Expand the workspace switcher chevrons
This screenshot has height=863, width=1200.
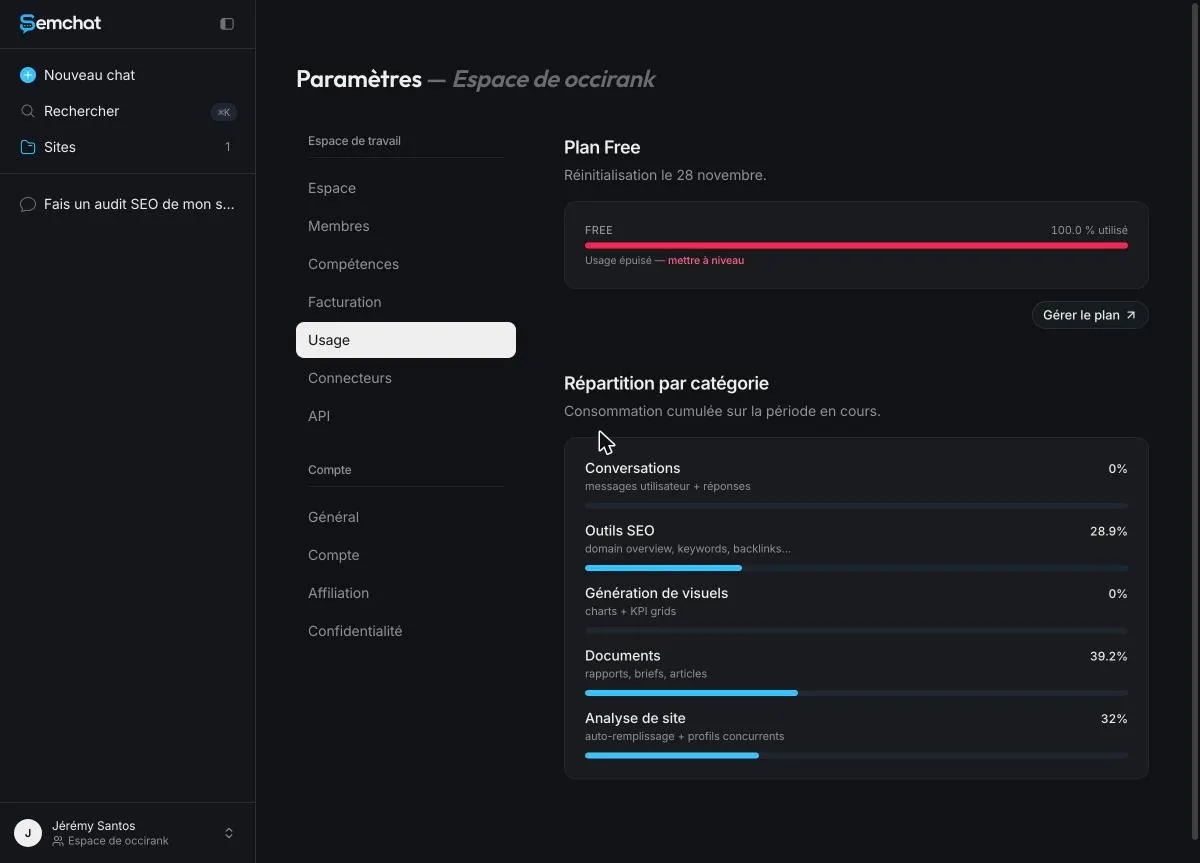click(228, 833)
